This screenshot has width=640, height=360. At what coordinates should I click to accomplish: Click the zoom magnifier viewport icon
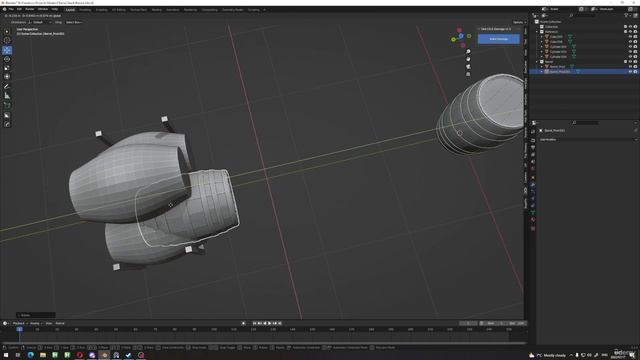point(468,51)
